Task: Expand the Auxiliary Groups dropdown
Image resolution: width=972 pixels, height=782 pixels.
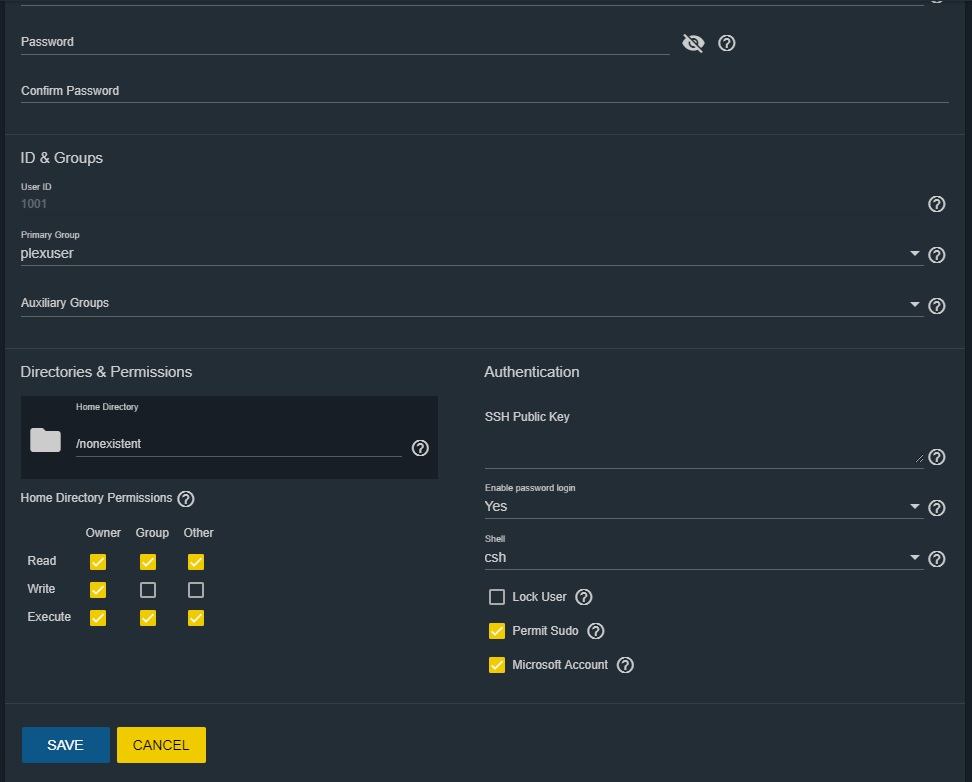Action: pos(470,304)
